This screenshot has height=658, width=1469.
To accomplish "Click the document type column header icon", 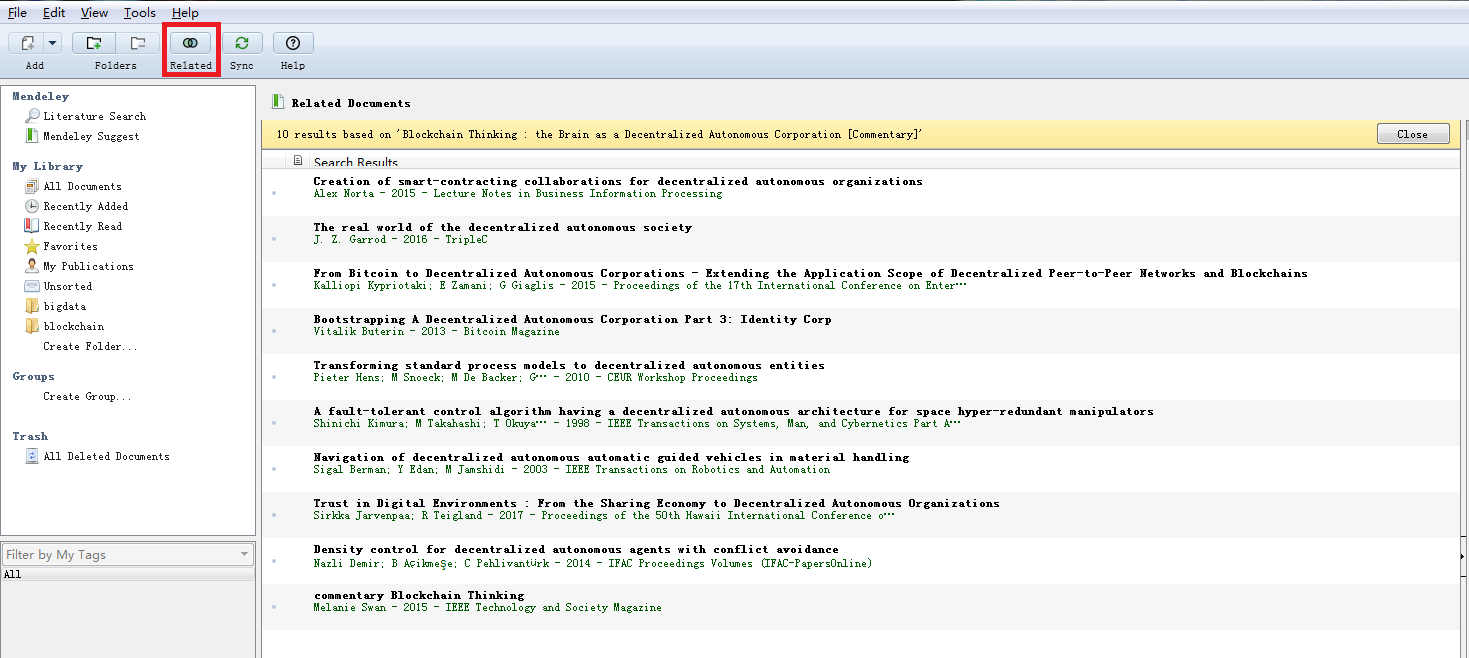I will [297, 161].
